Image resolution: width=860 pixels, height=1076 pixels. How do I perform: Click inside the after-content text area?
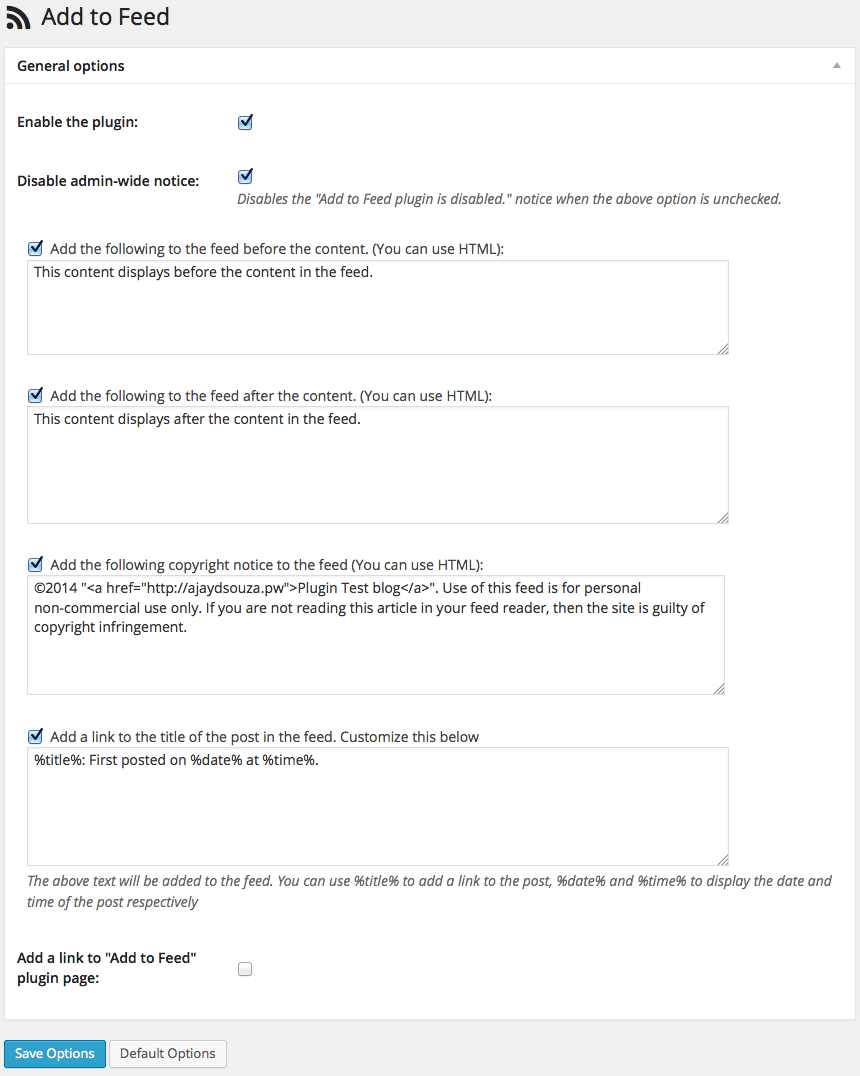tap(377, 465)
